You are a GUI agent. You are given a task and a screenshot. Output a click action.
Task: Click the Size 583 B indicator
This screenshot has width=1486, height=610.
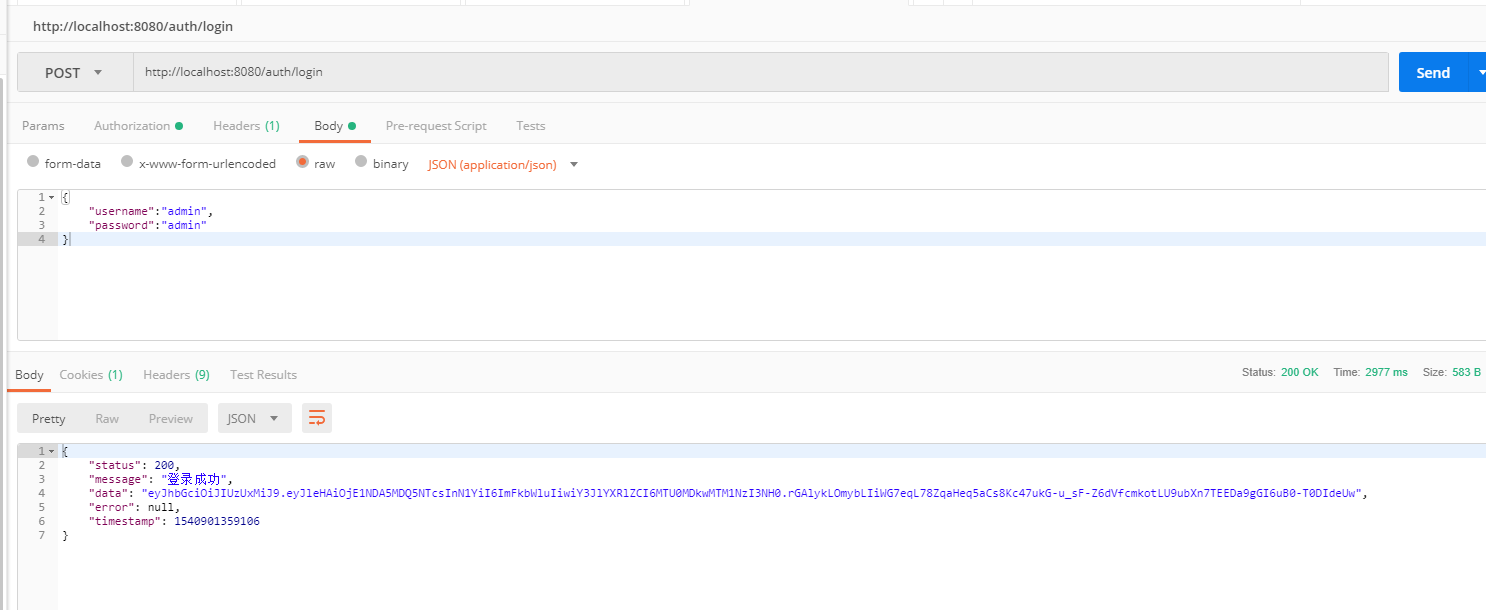[x=1452, y=372]
